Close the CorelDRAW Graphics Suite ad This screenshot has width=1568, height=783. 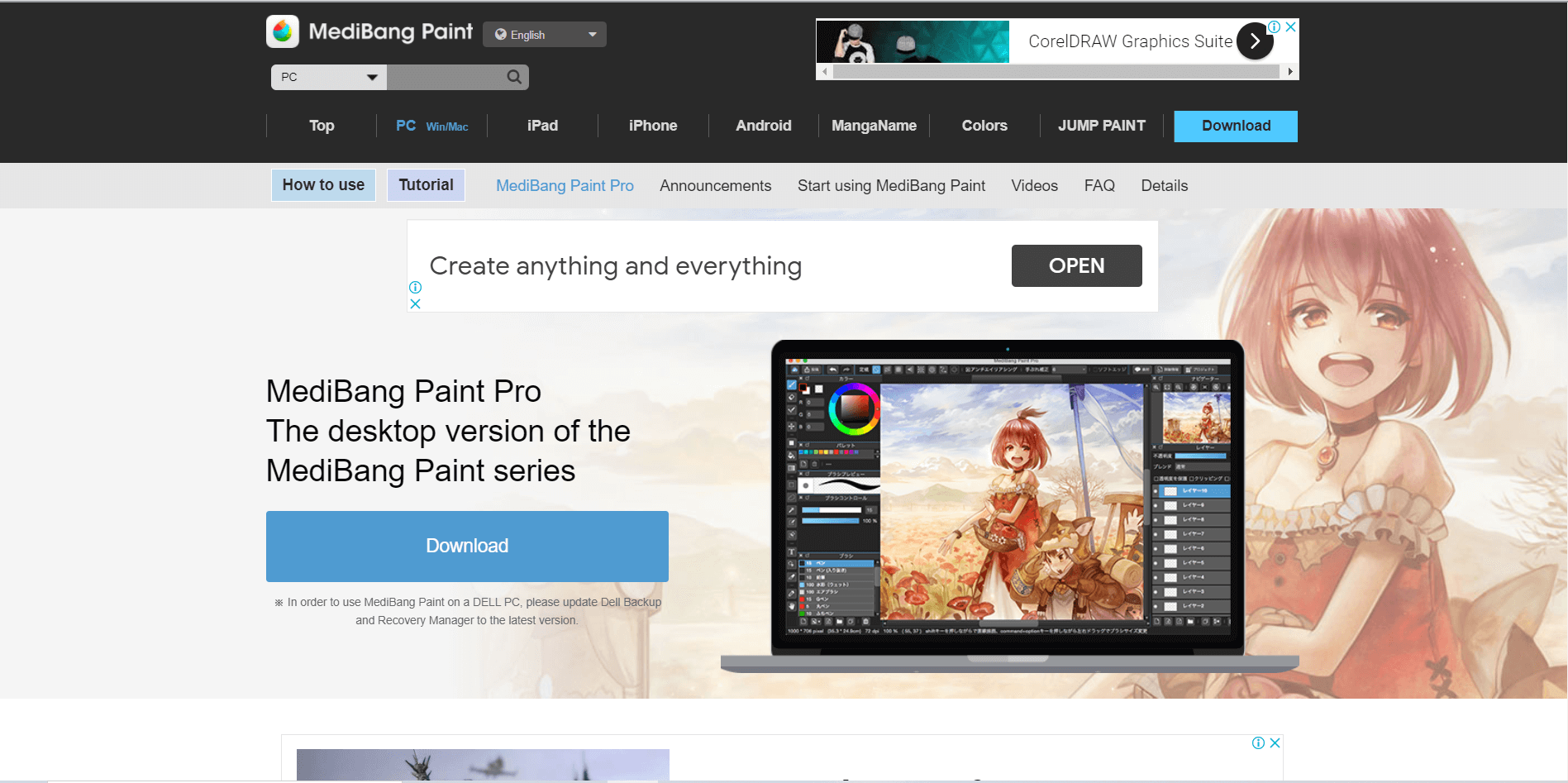1290,26
